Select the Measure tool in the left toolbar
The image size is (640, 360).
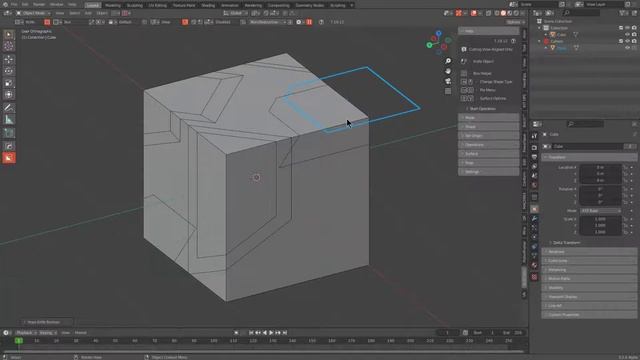coord(9,120)
